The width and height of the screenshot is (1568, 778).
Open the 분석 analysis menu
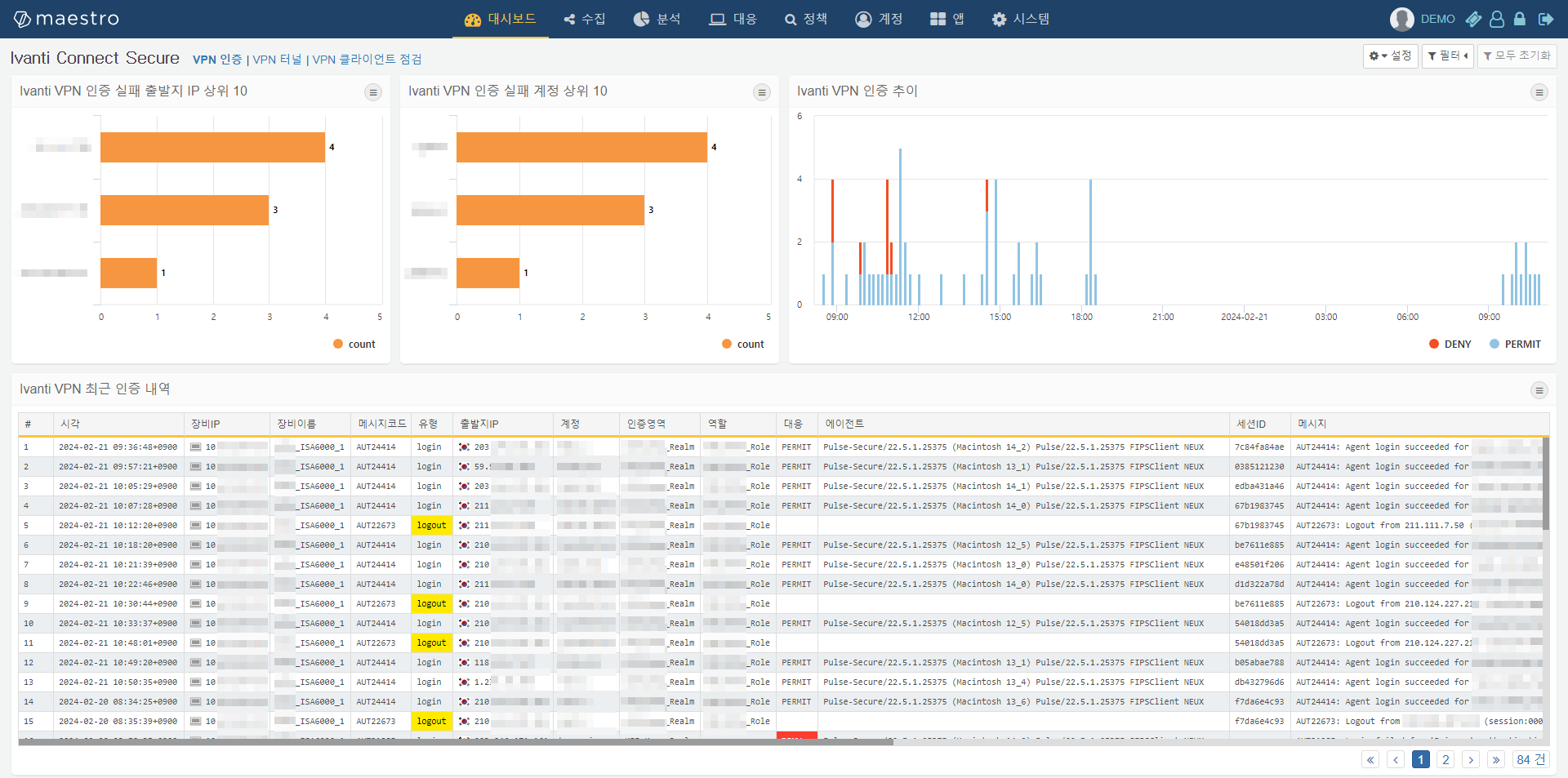click(x=657, y=19)
